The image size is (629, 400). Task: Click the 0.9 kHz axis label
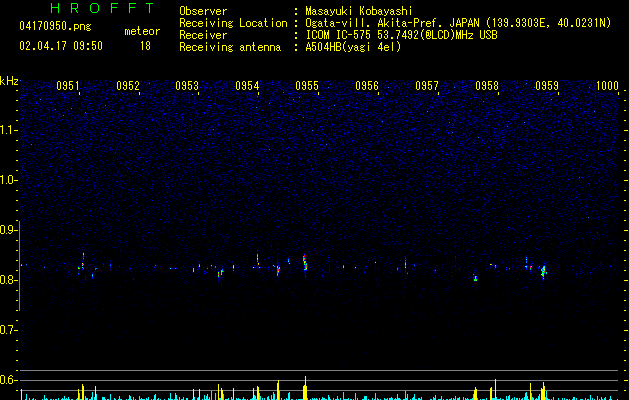[9, 230]
